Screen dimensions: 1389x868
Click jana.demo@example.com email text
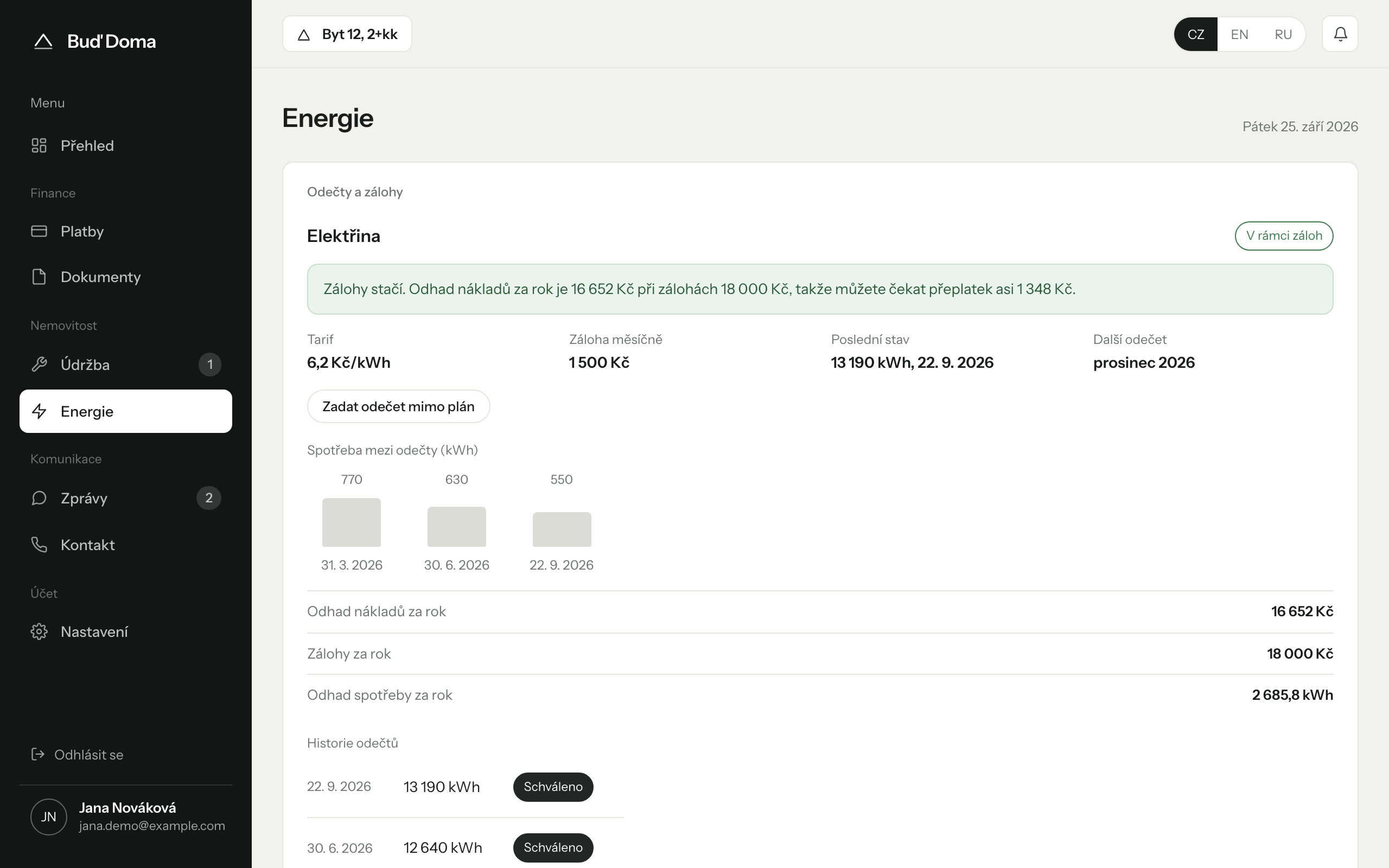152,826
